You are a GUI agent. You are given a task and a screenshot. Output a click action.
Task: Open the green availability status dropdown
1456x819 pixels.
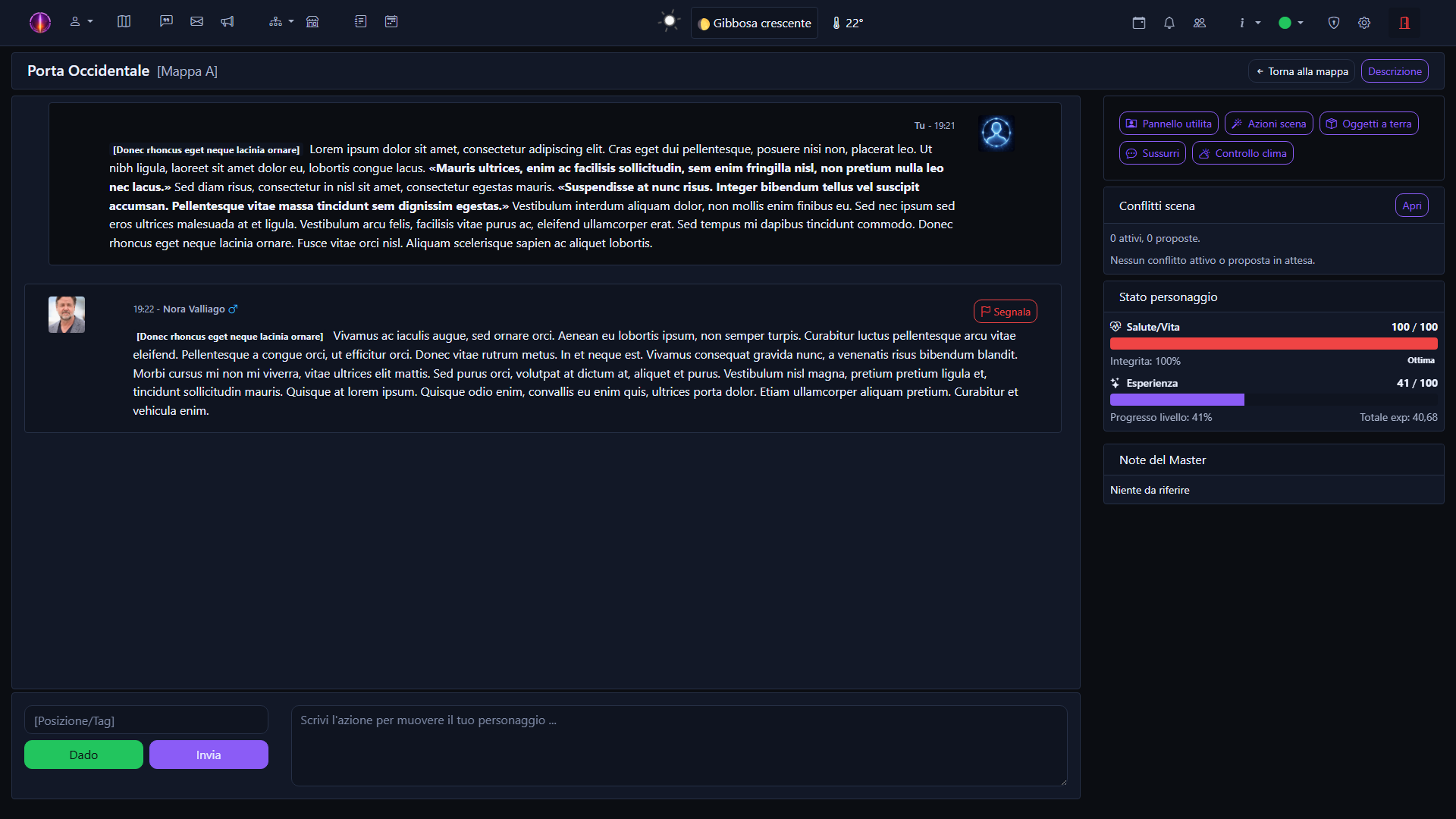(x=1291, y=23)
